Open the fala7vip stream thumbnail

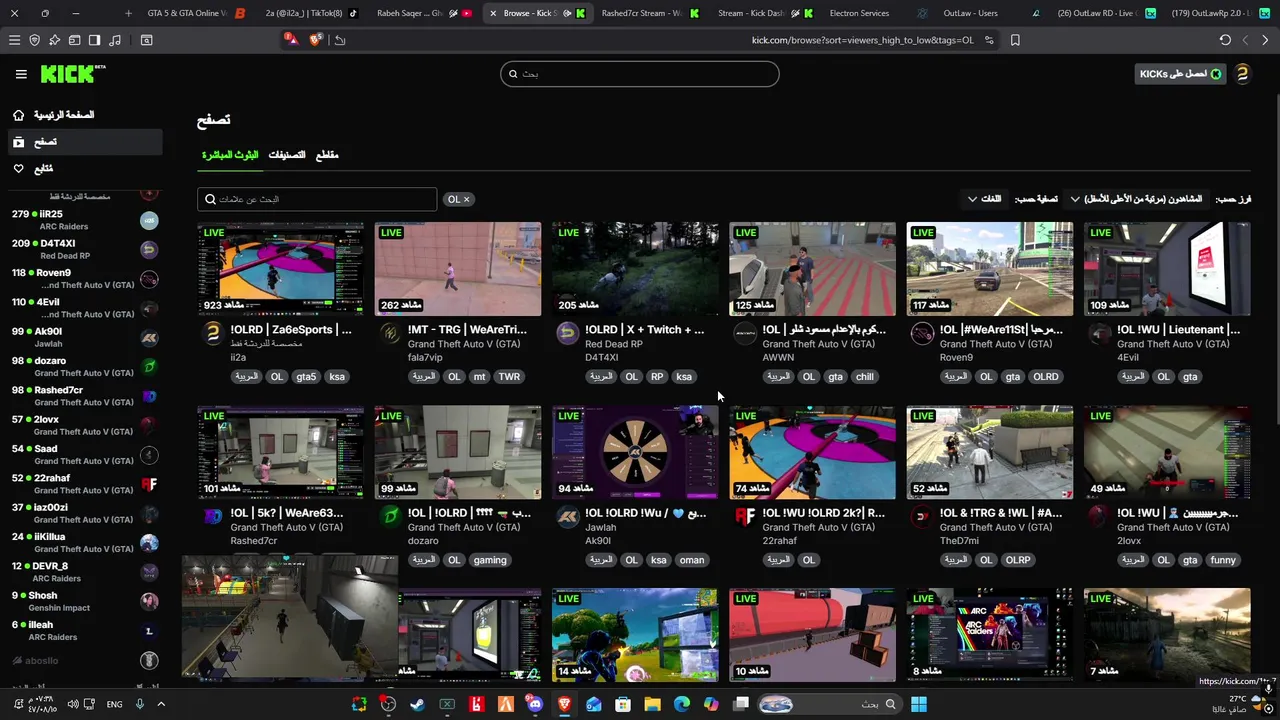(x=458, y=269)
